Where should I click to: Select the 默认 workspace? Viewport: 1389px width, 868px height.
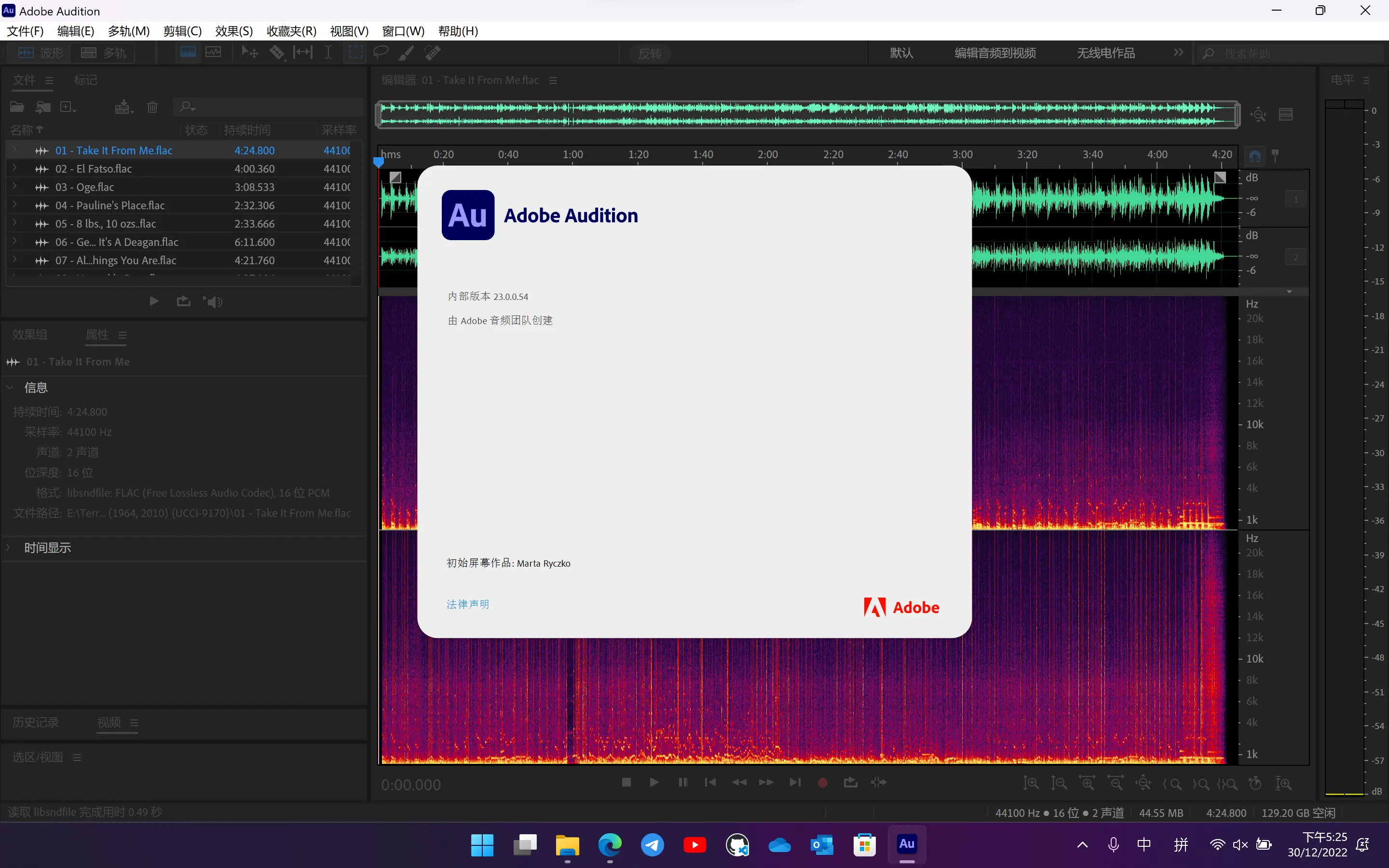pos(901,53)
